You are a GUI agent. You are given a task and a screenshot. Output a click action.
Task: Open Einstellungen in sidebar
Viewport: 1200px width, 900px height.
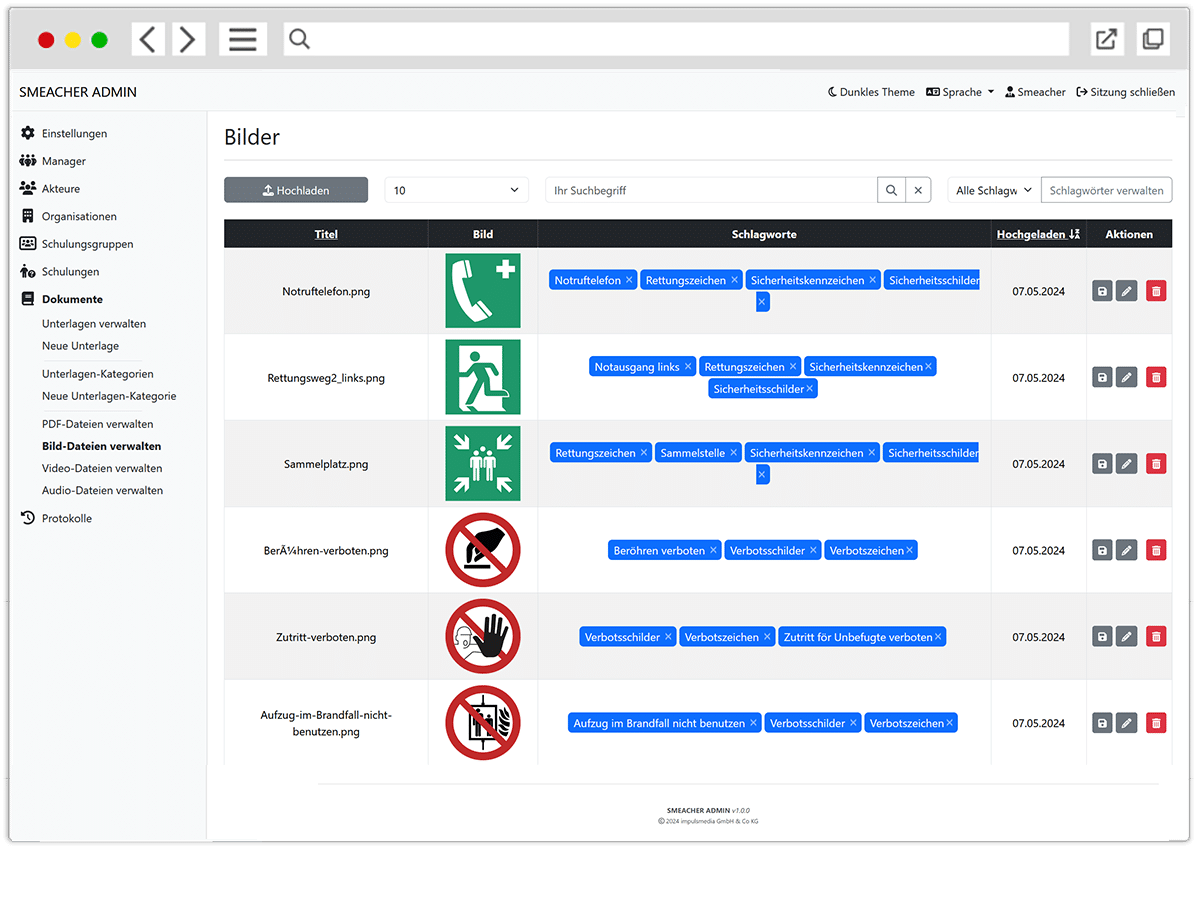click(64, 133)
